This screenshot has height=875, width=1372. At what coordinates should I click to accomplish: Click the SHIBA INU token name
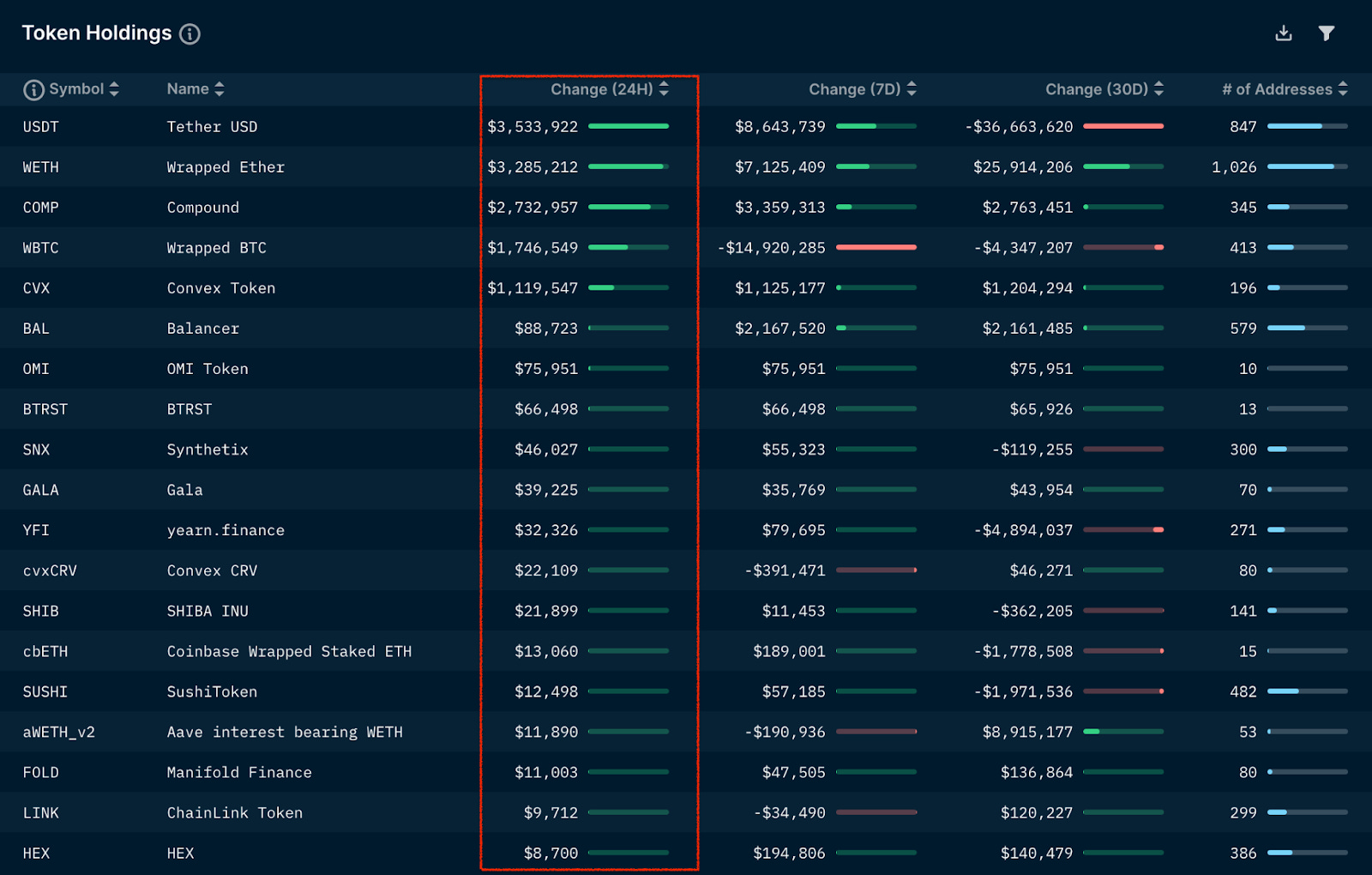208,611
